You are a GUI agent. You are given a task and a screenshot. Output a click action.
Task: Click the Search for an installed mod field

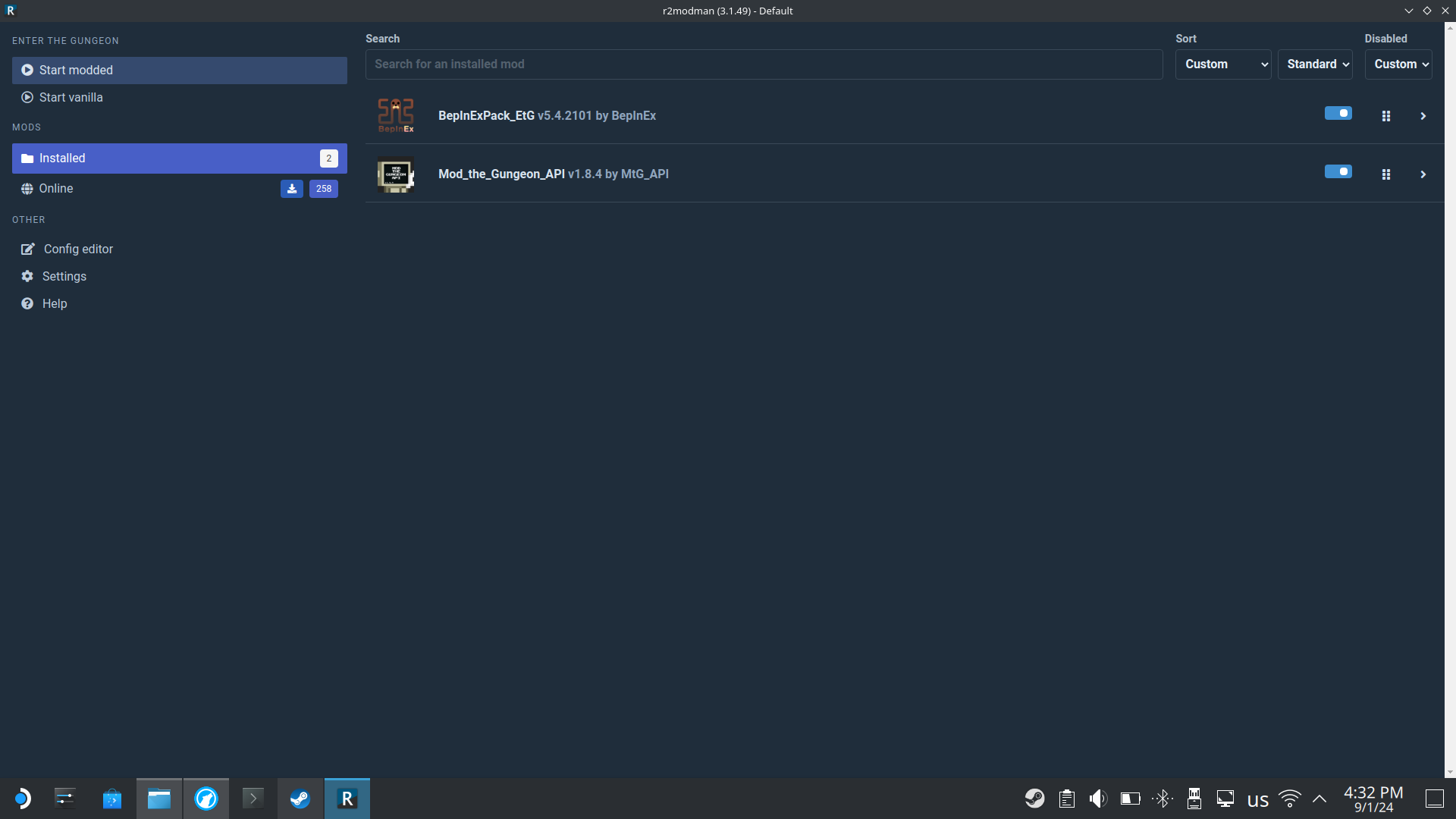[764, 64]
